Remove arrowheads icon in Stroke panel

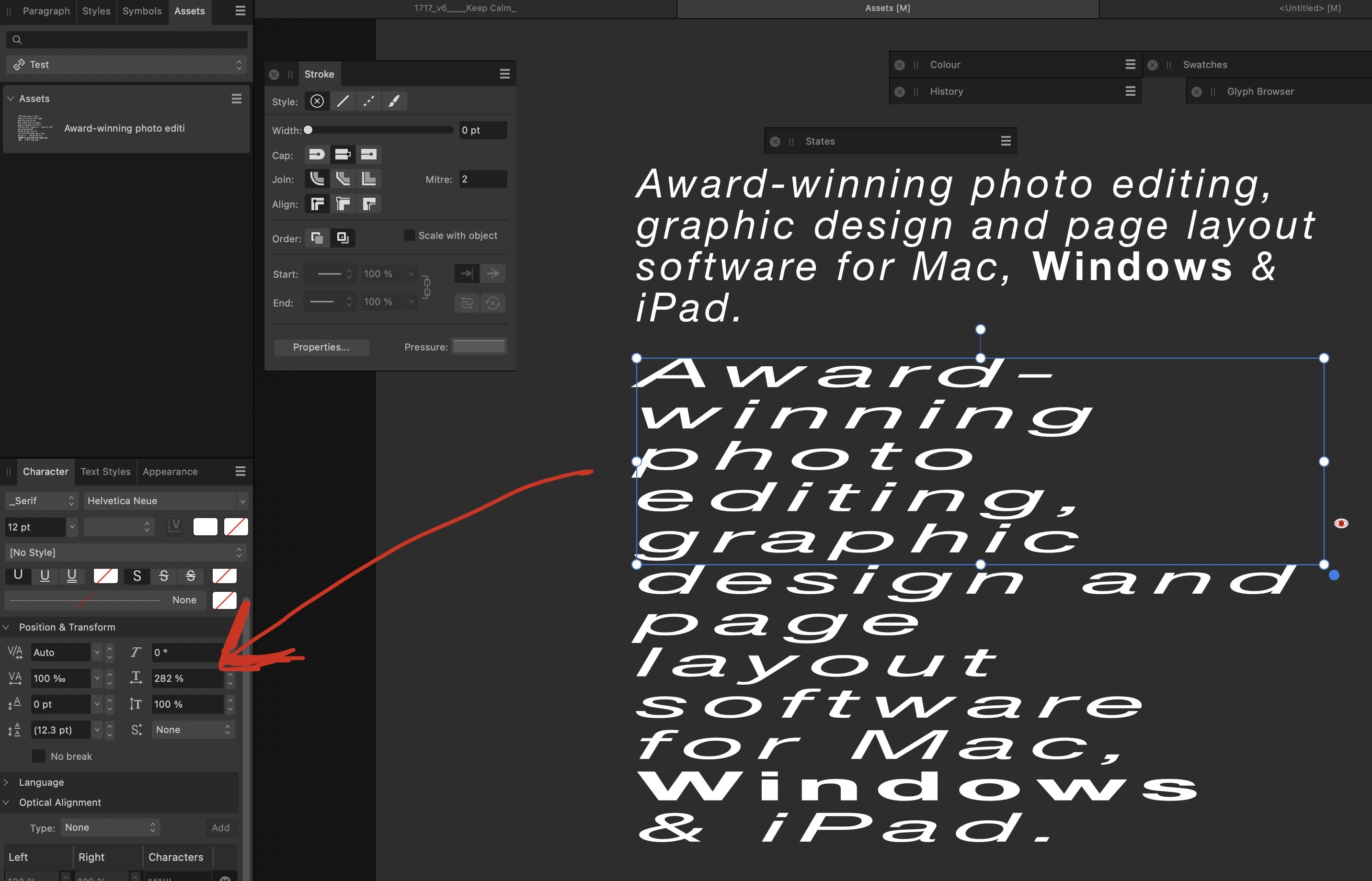493,303
